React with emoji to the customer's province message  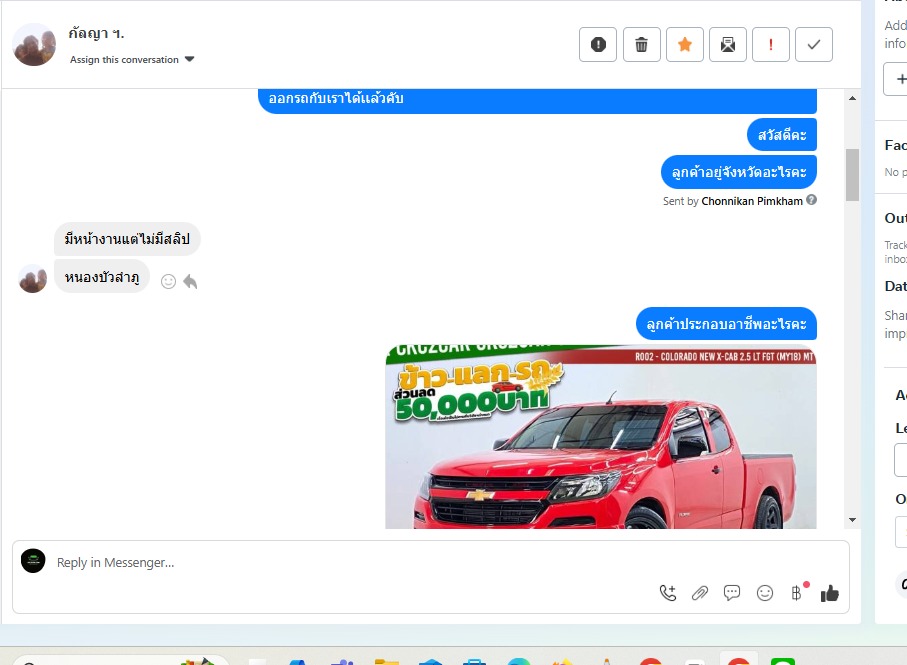coord(168,282)
